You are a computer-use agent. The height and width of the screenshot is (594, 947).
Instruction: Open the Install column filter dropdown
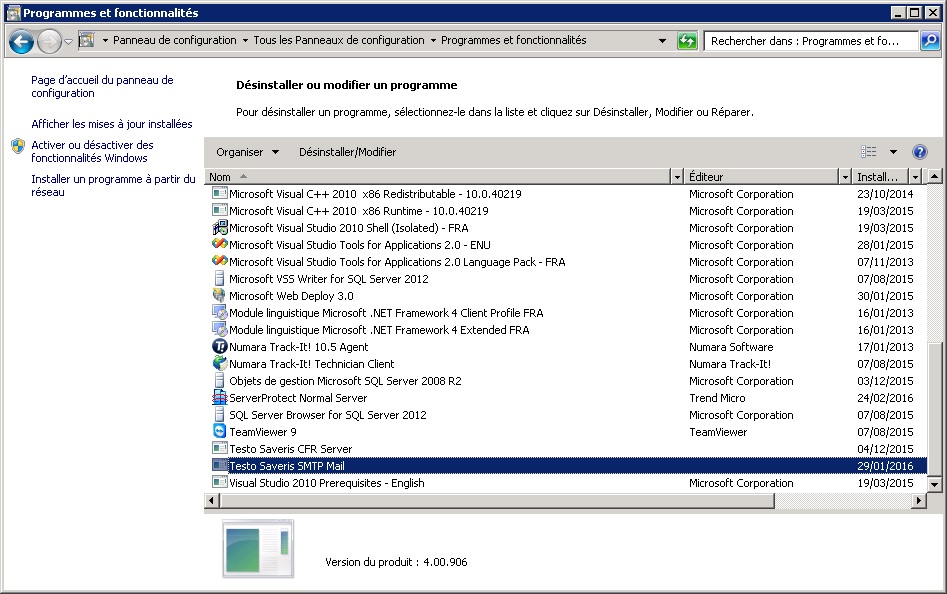point(916,177)
